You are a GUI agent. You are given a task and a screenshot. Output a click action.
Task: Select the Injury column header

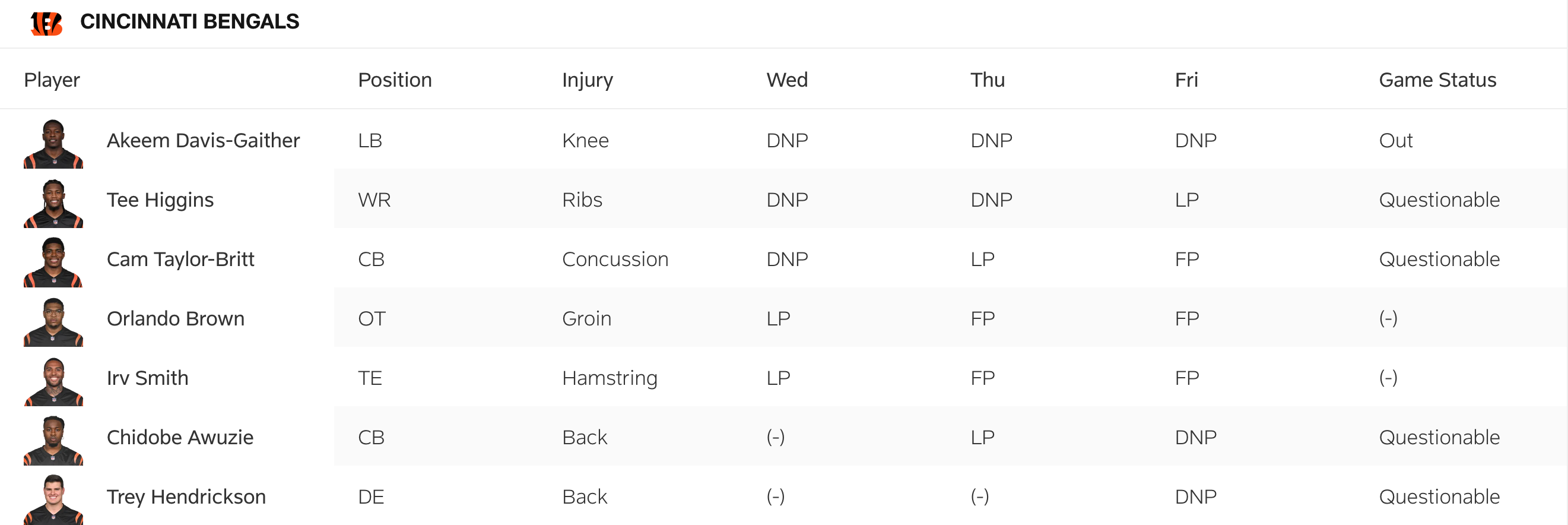[x=588, y=80]
